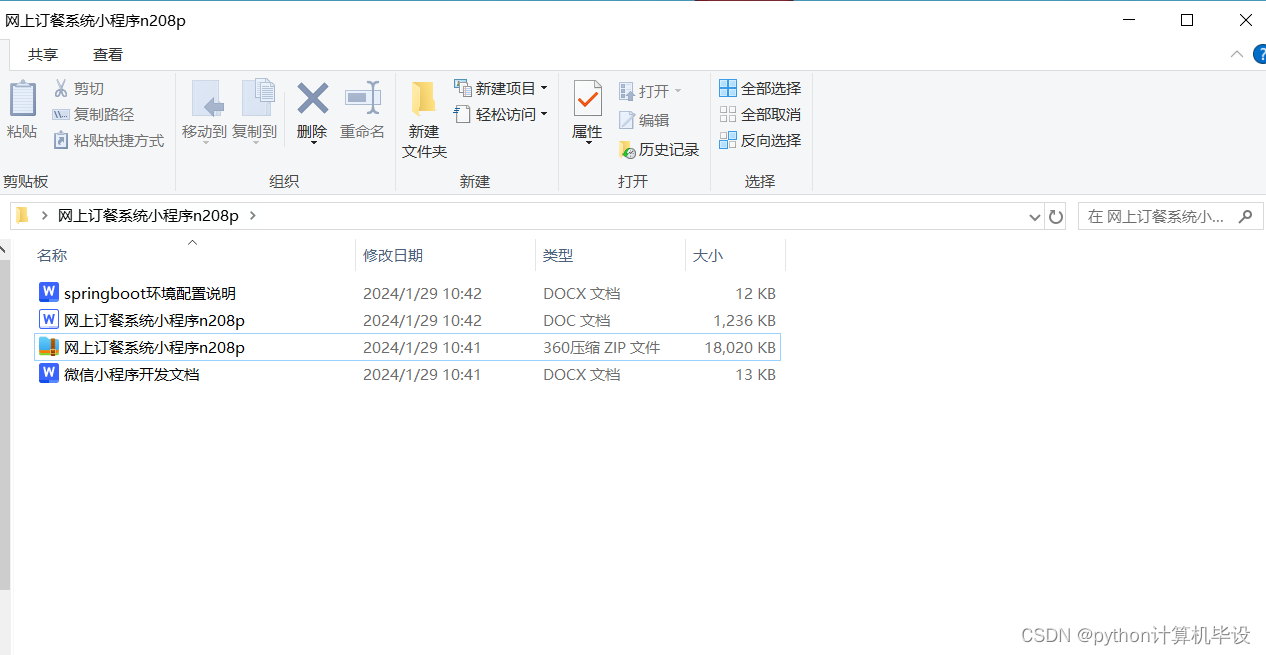Open History (历史记录)
This screenshot has height=655, width=1266.
(x=658, y=150)
